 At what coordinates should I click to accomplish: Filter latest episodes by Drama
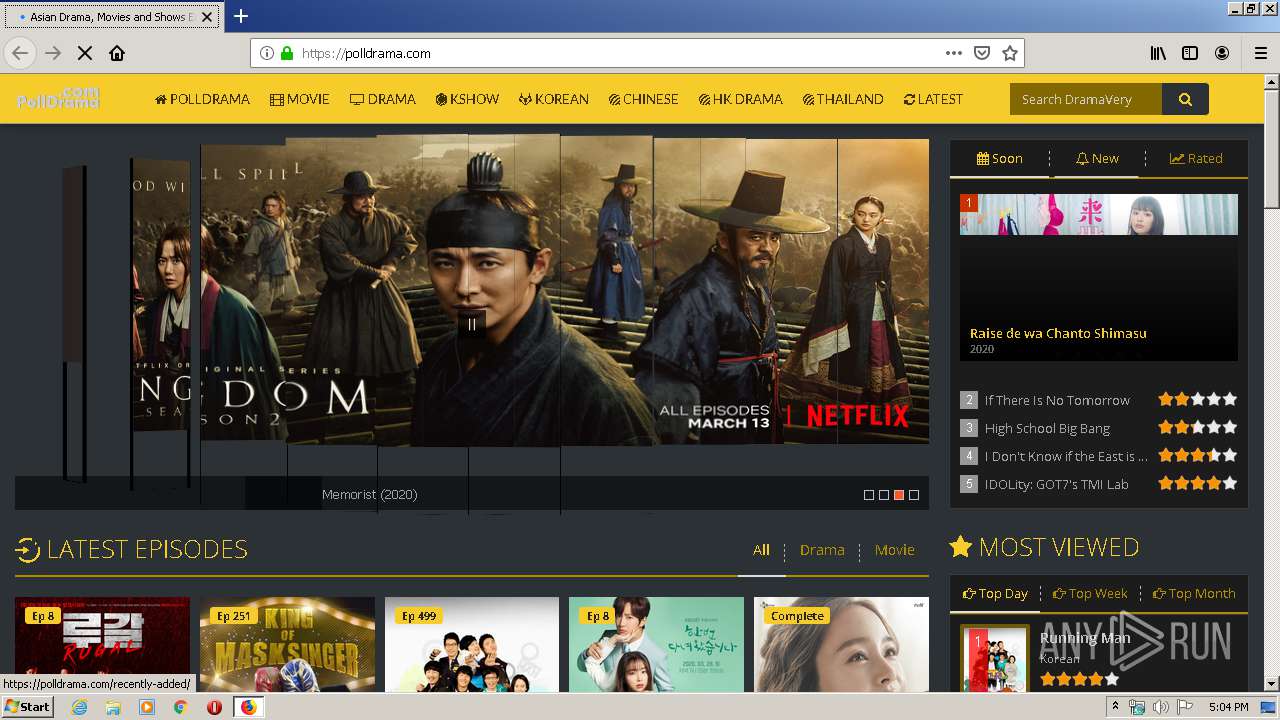pyautogui.click(x=822, y=549)
